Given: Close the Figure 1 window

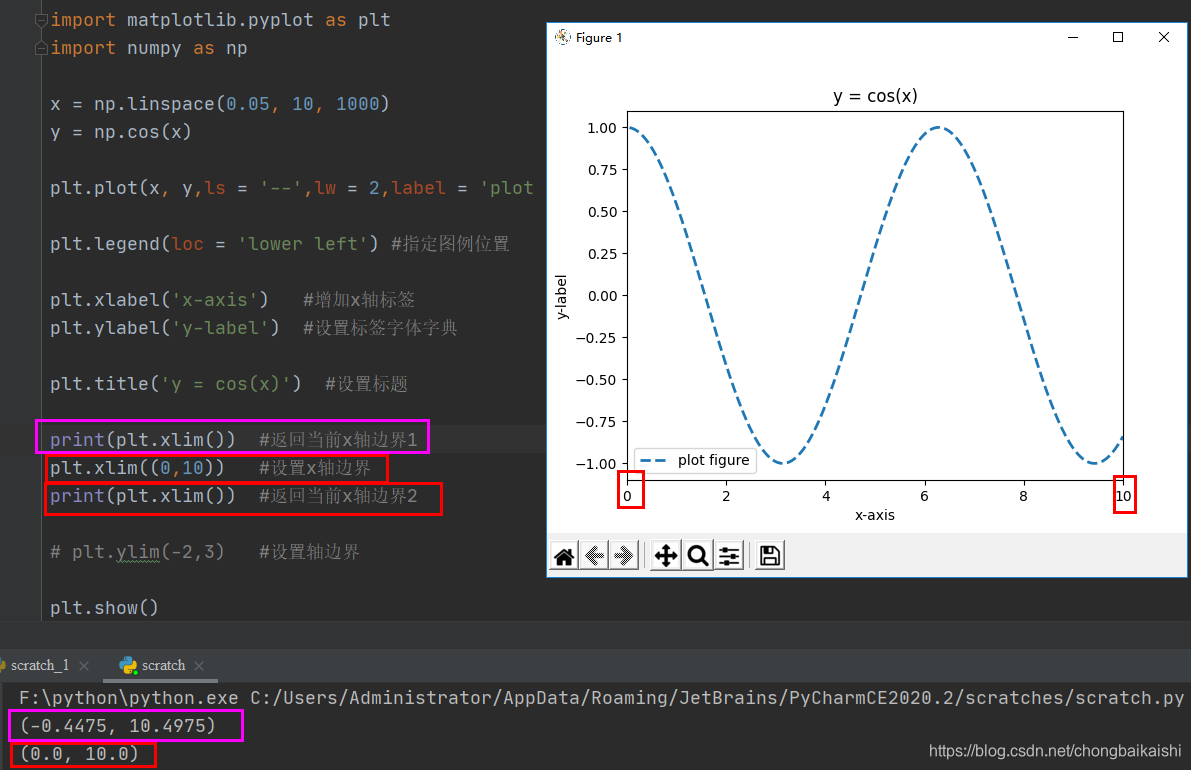Looking at the screenshot, I should pyautogui.click(x=1164, y=37).
